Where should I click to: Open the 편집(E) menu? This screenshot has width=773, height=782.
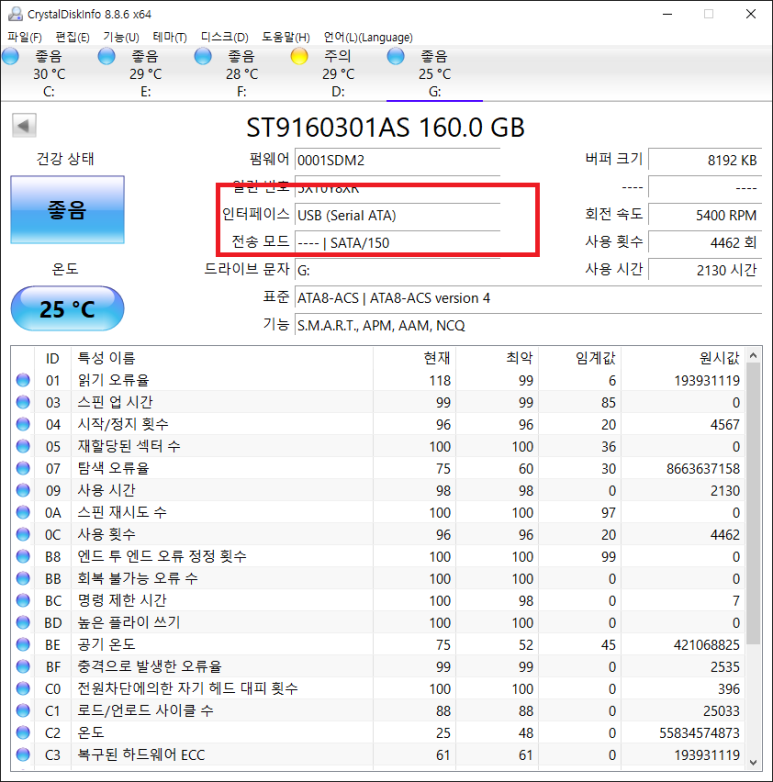pyautogui.click(x=72, y=37)
